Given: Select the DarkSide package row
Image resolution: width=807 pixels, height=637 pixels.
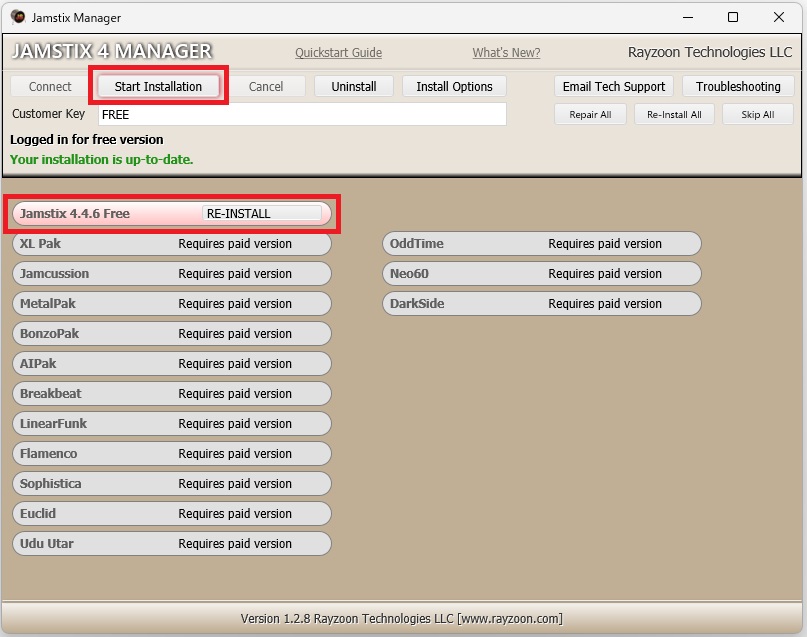Looking at the screenshot, I should [x=541, y=304].
